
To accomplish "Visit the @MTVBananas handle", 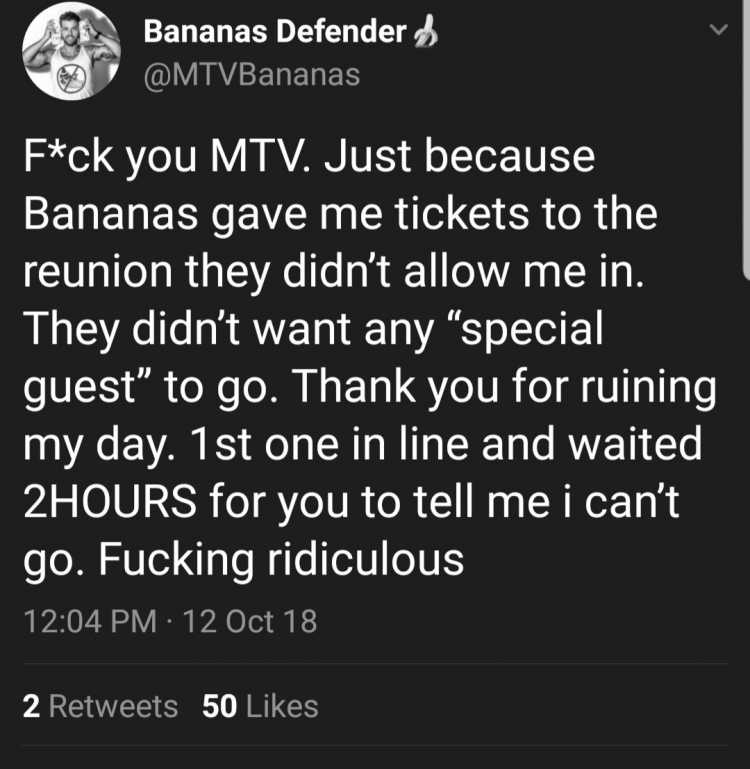I will 252,75.
